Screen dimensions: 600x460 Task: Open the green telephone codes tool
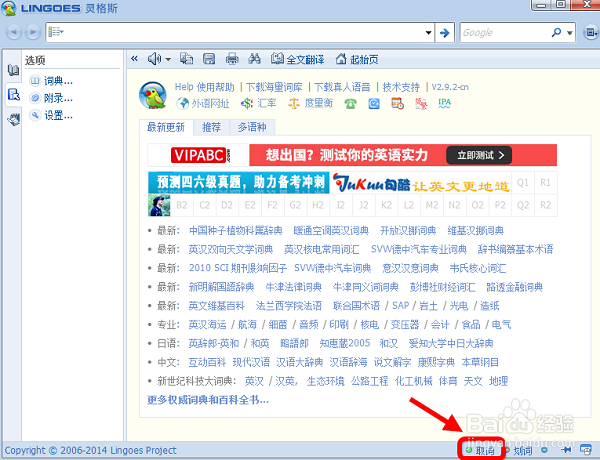(351, 104)
